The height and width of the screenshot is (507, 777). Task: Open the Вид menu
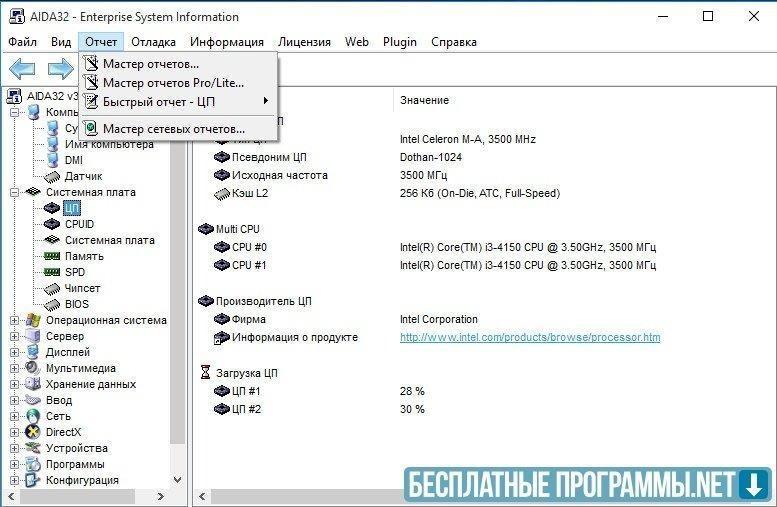[x=61, y=42]
